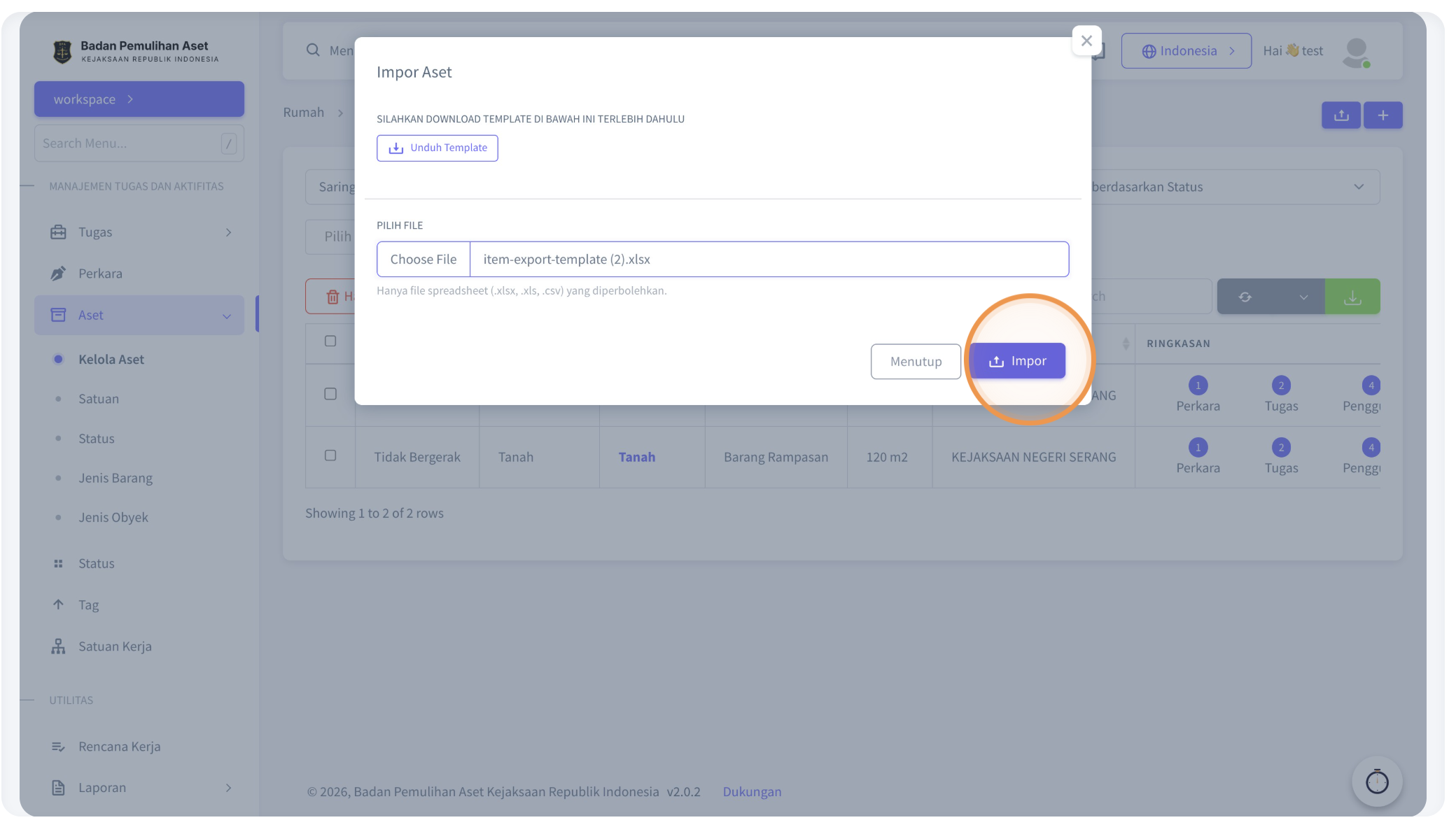
Task: Click the Satuan Kerja sidebar icon
Action: coord(58,646)
